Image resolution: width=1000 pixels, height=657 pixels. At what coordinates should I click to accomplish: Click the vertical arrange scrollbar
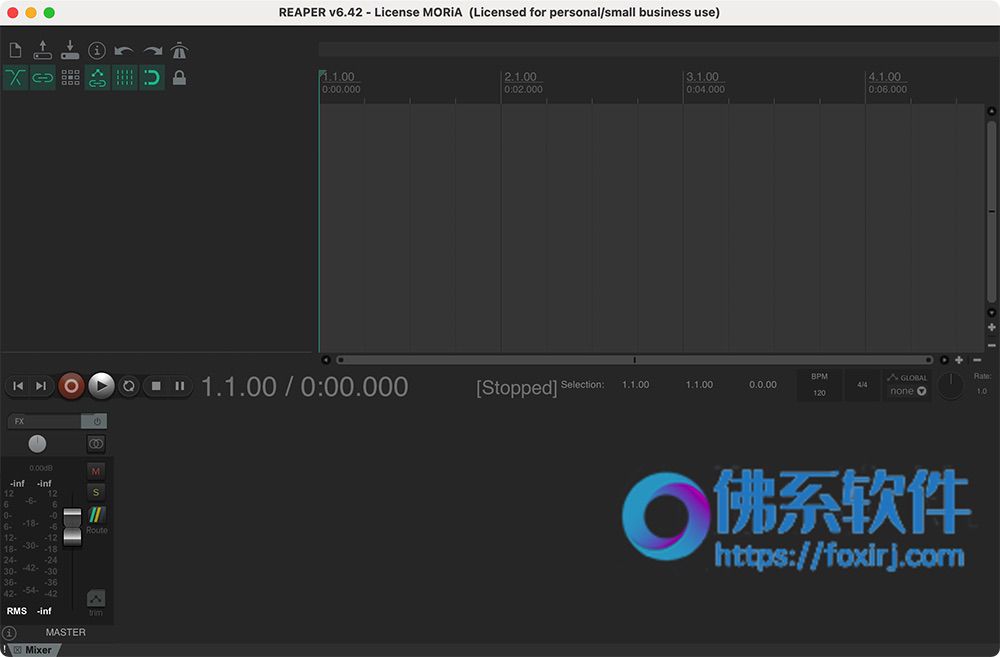[x=992, y=212]
